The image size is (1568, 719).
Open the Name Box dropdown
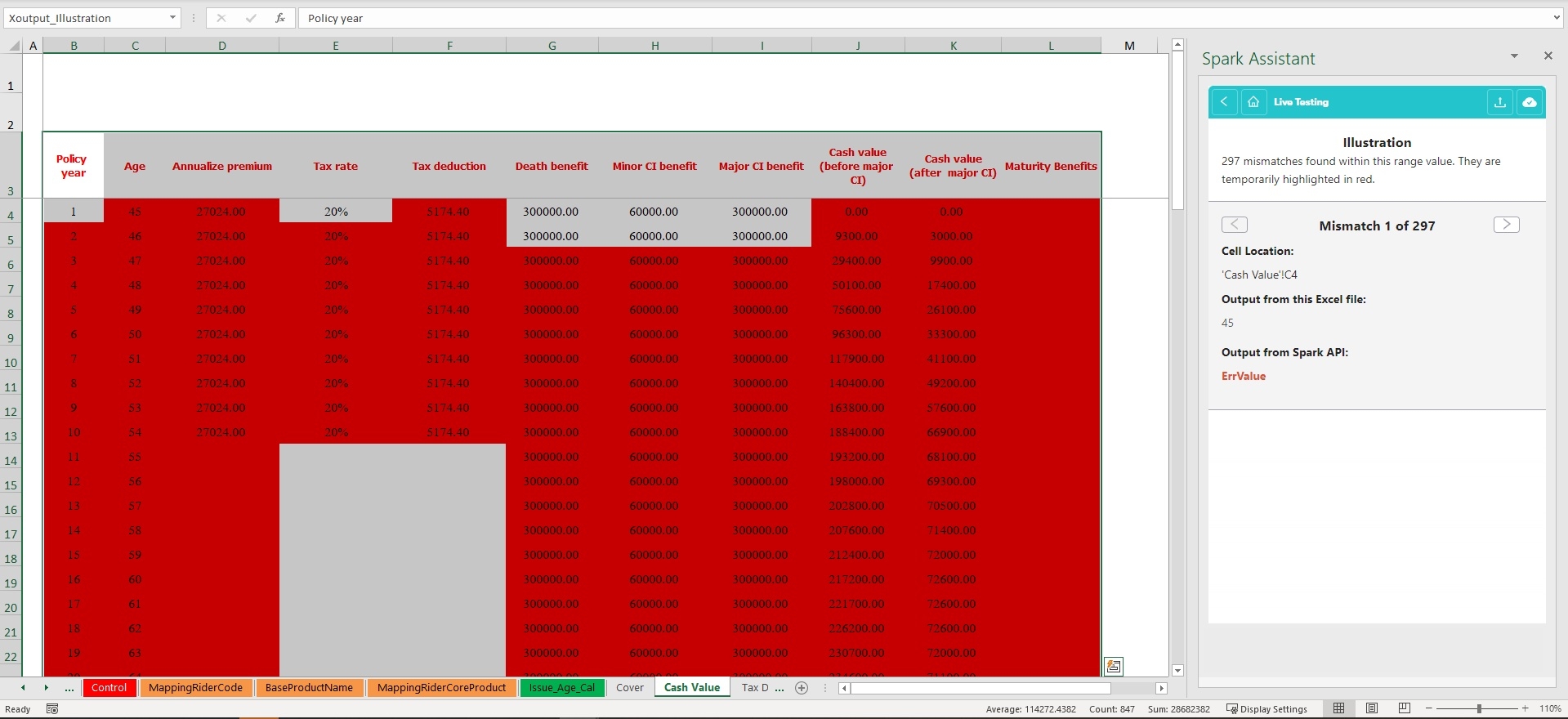[x=172, y=18]
